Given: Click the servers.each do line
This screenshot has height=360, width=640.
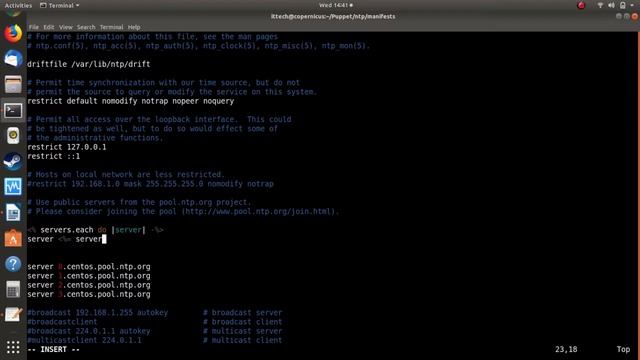Looking at the screenshot, I should (x=96, y=230).
